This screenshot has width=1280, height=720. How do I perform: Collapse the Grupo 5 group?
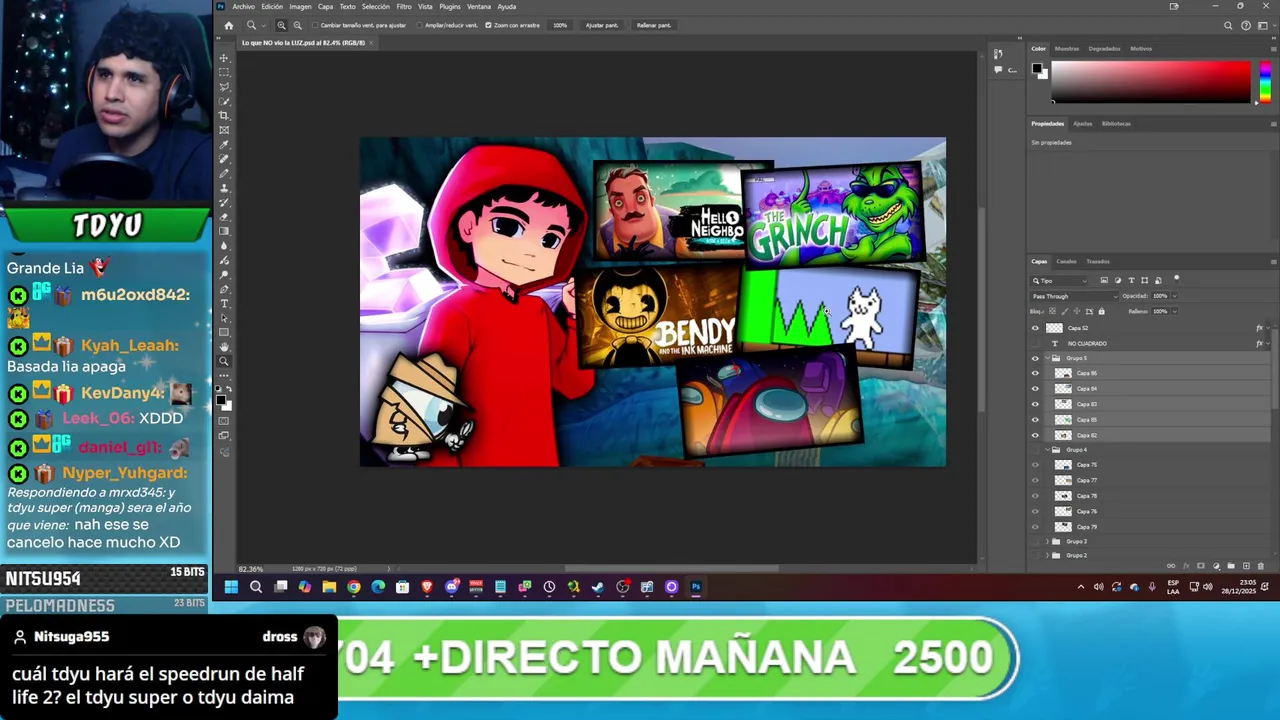(x=1046, y=358)
